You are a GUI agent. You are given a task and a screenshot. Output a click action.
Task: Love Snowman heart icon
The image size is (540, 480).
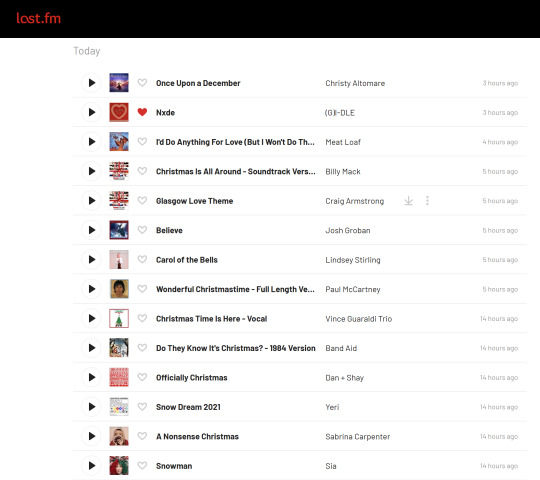(142, 466)
